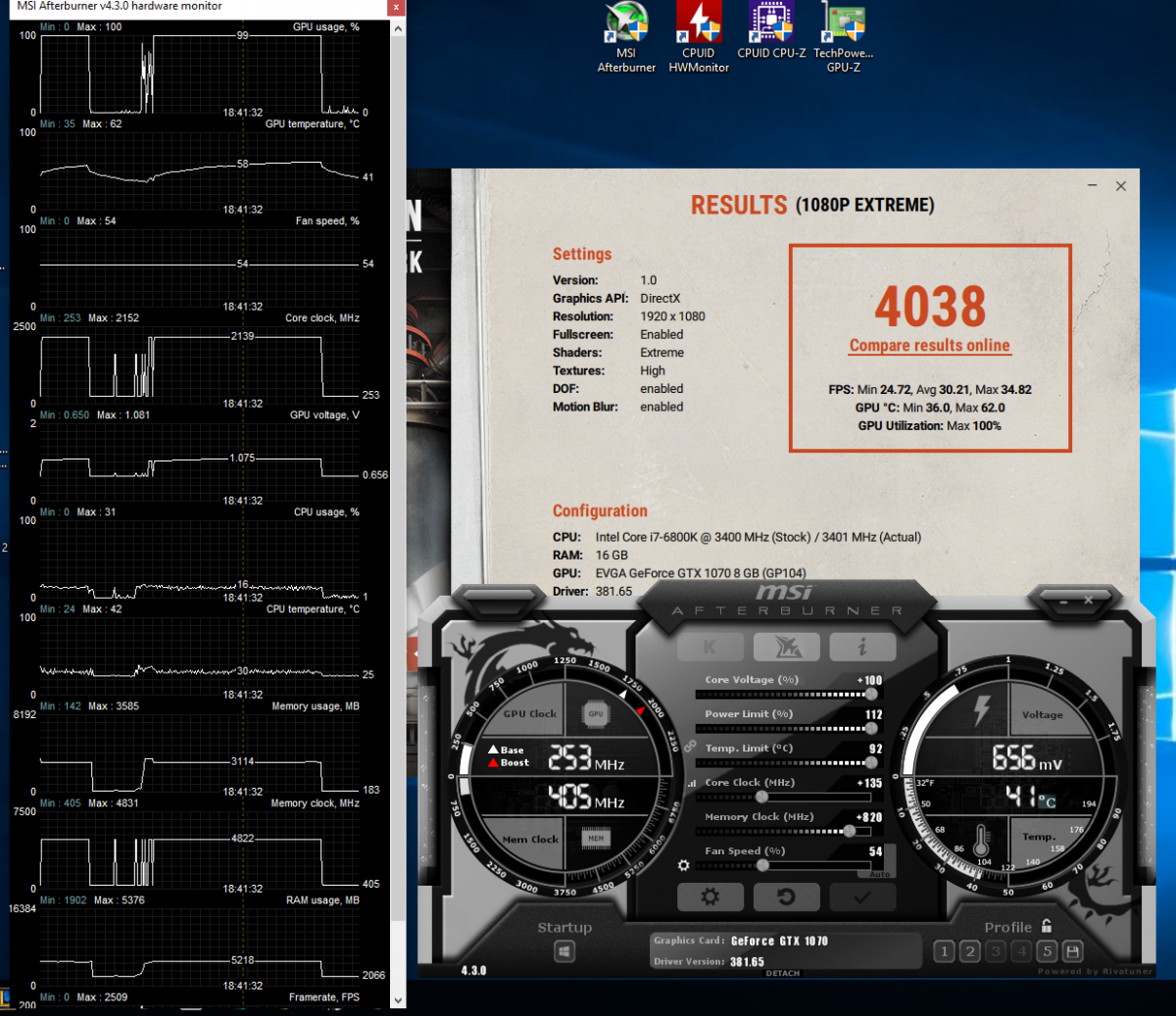Open fan settings gear beside Fan Speed

[684, 865]
